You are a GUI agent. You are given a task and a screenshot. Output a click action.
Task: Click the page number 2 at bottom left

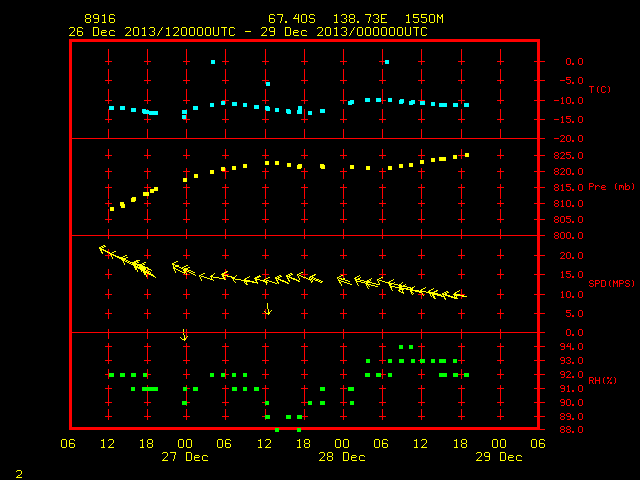[19, 474]
